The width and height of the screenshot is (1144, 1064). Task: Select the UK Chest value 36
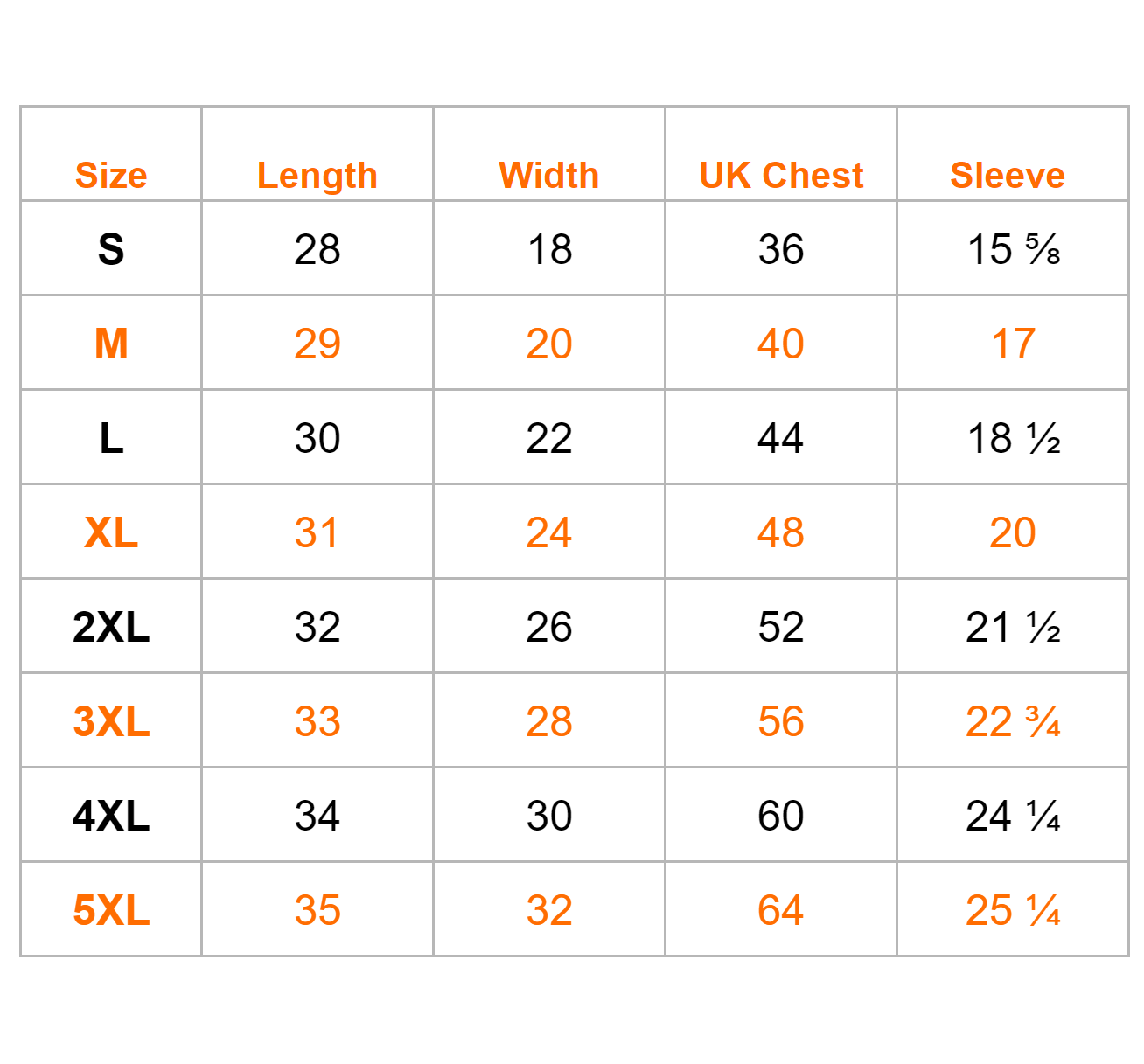point(781,249)
